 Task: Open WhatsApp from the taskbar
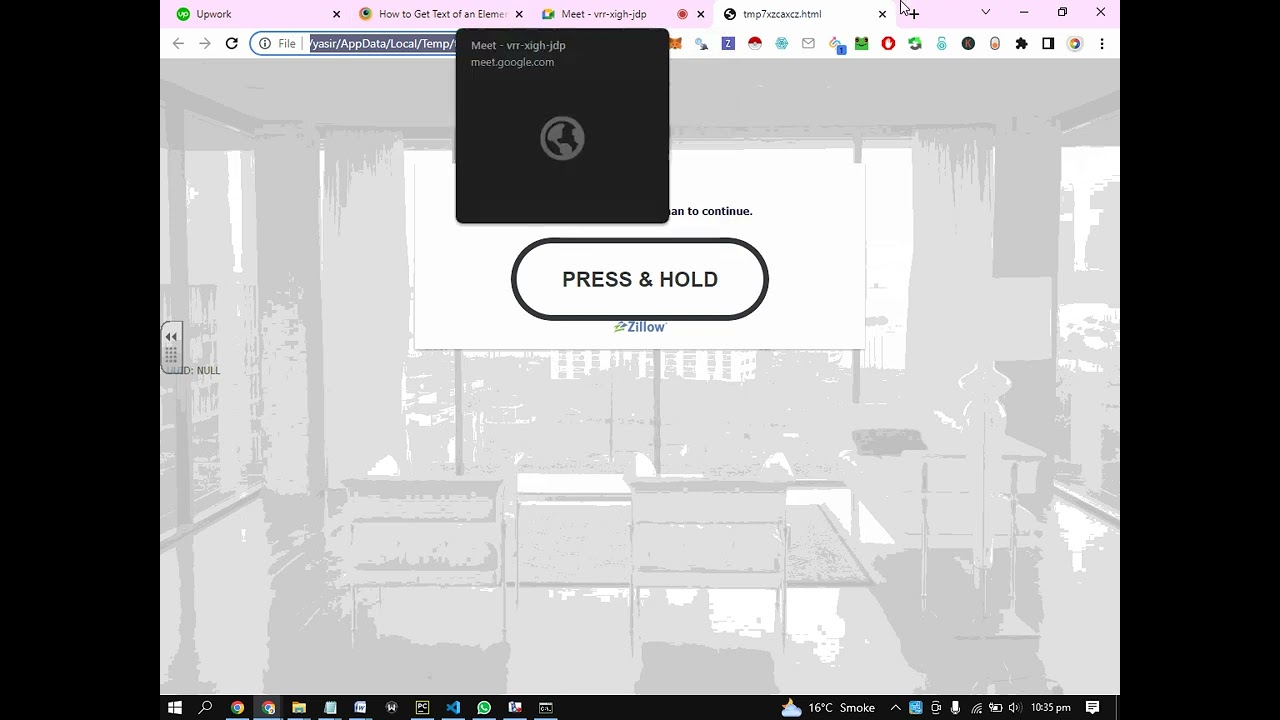(484, 708)
